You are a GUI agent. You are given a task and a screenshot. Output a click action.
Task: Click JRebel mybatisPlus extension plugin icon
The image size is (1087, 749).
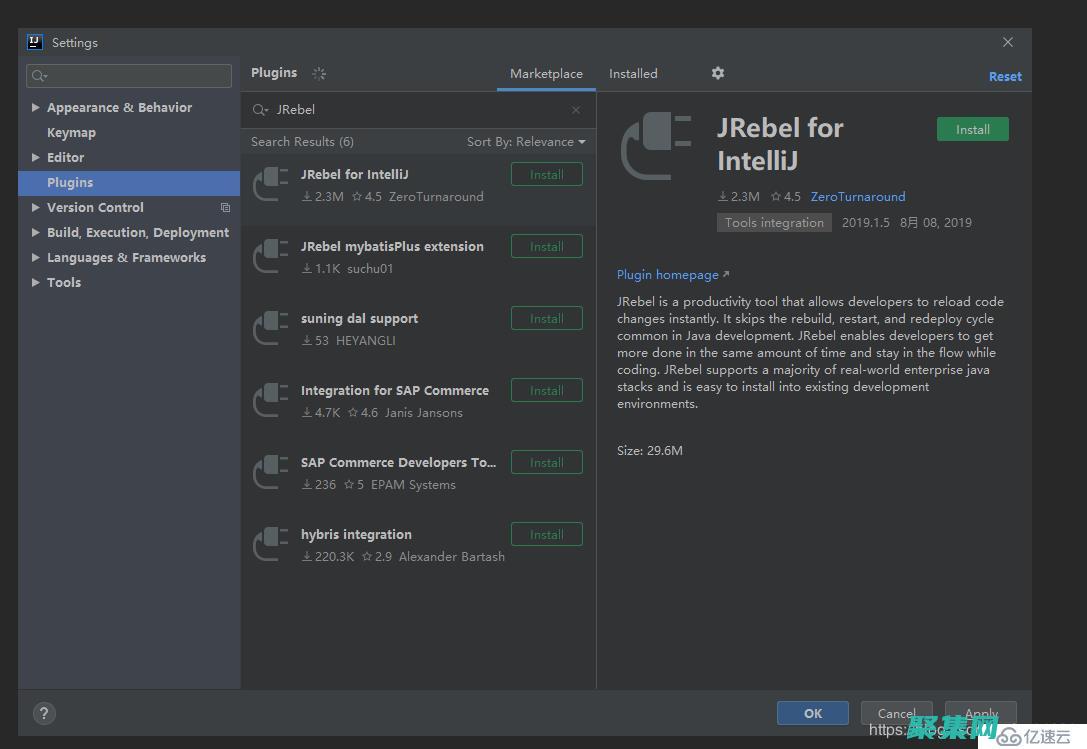(271, 256)
